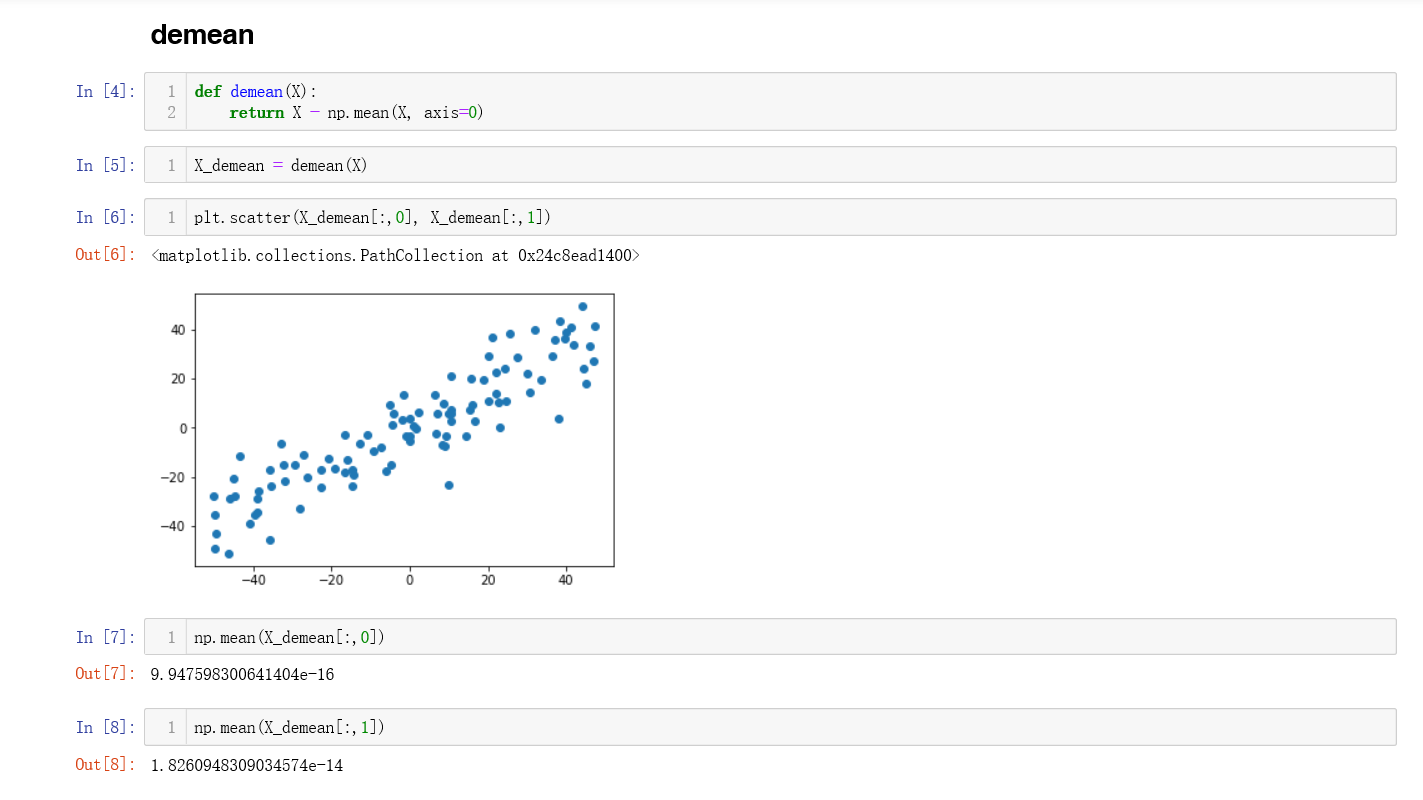Click the Out[7]: prompt label
Viewport: 1423px width, 800px height.
pos(105,674)
